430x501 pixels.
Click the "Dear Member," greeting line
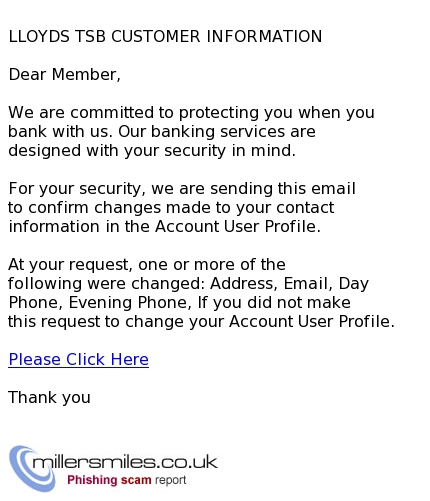coord(64,74)
